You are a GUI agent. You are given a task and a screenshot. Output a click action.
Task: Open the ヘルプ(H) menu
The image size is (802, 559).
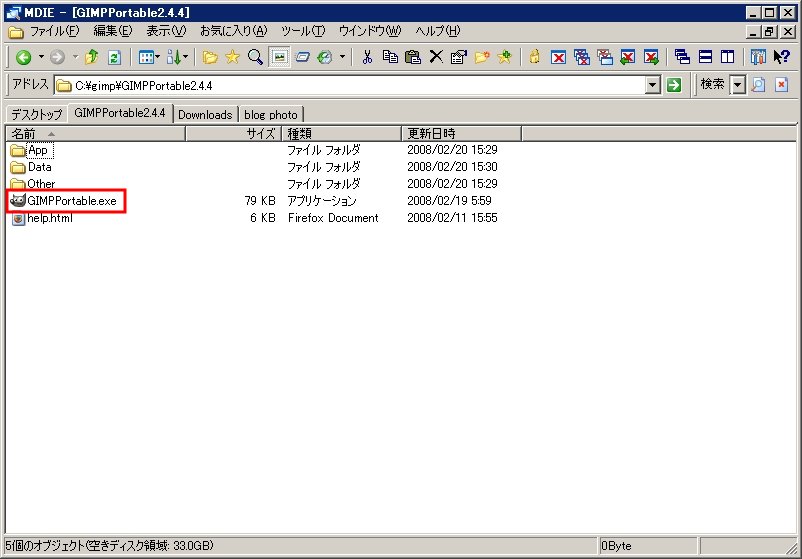point(438,31)
